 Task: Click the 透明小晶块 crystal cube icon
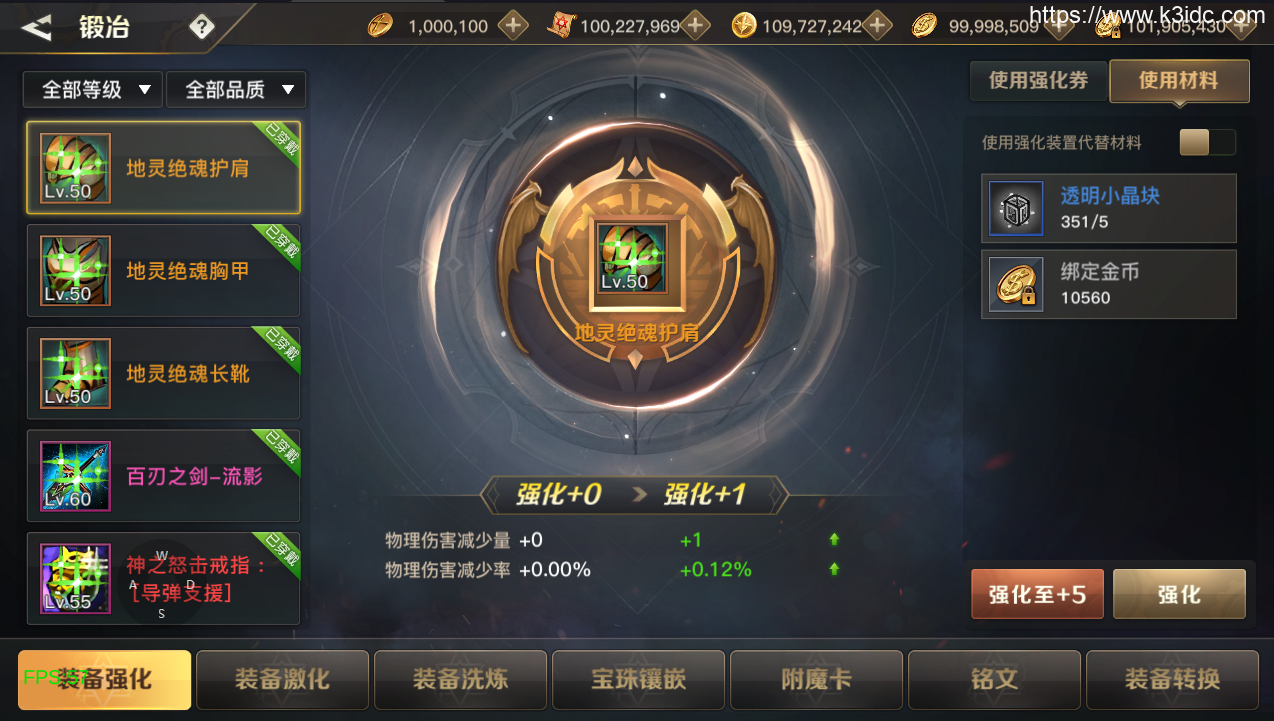point(1016,209)
